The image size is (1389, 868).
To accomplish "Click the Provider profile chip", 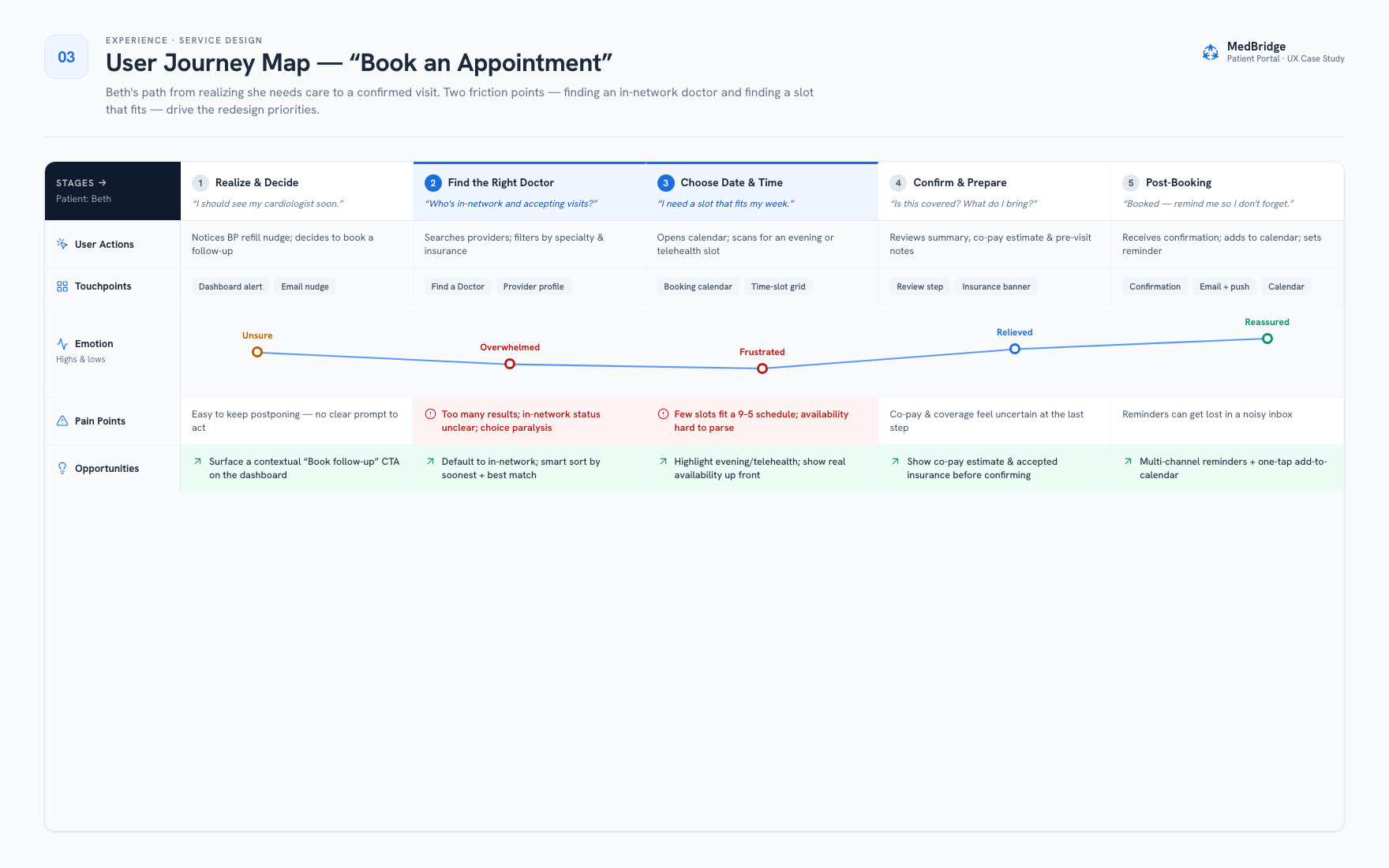I will click(x=534, y=286).
